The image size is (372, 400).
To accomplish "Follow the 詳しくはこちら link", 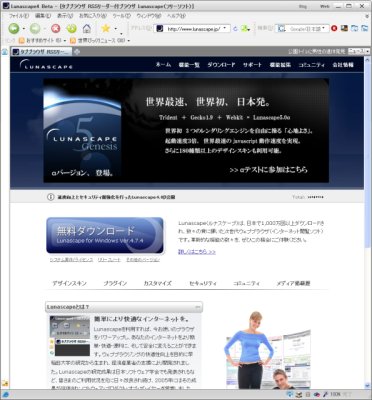I will point(197,252).
